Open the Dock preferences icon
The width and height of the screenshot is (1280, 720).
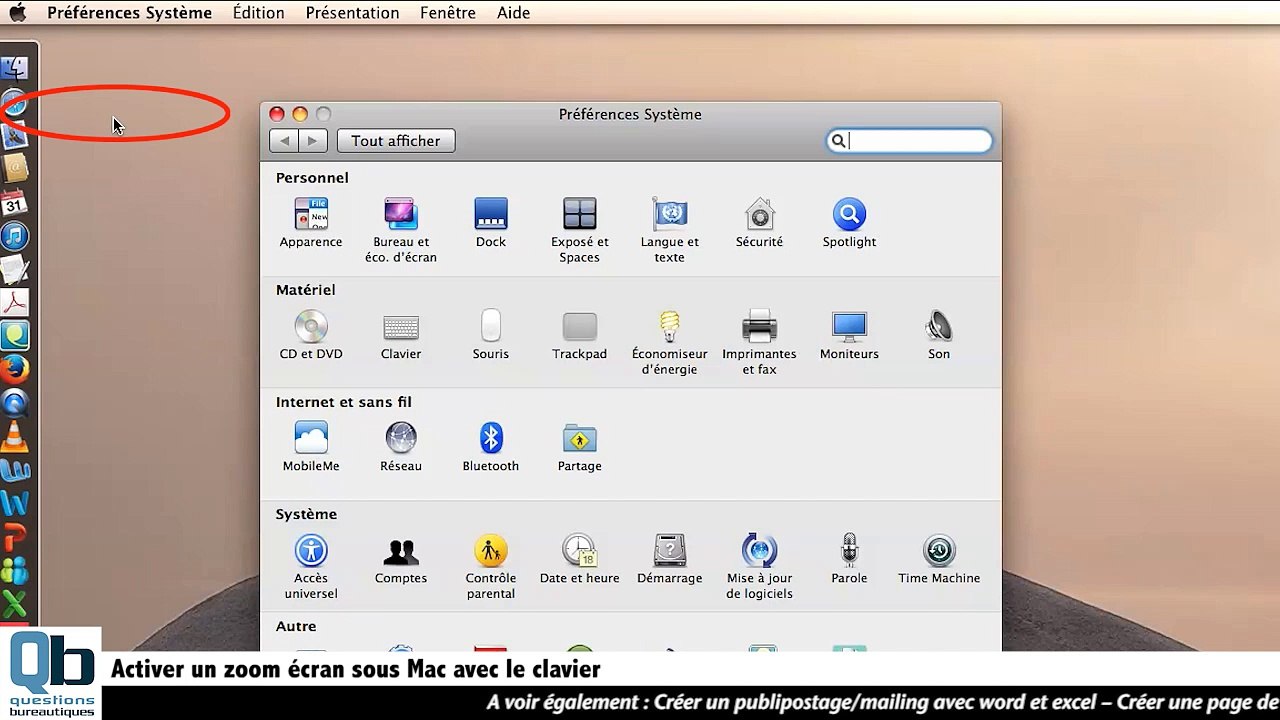[490, 215]
